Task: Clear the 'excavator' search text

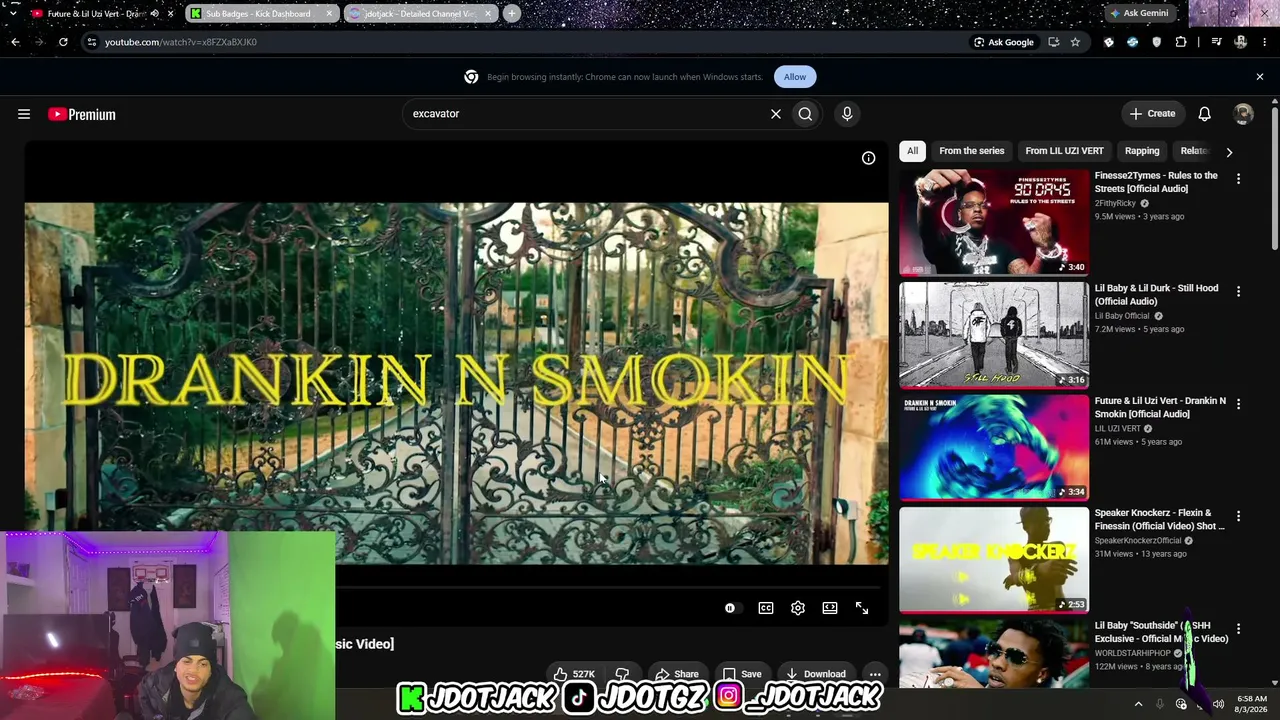Action: point(775,114)
